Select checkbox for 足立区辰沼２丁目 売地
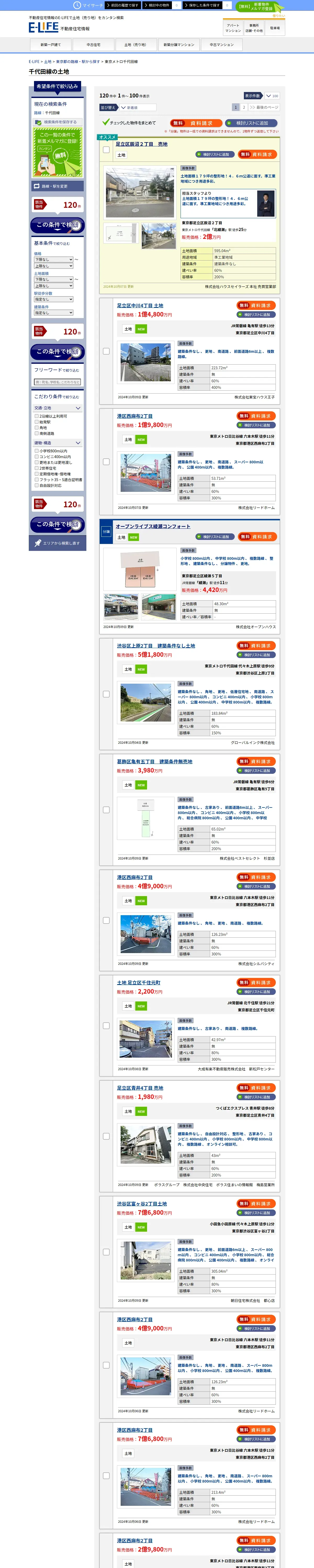This screenshot has height=1568, width=314. (106, 149)
